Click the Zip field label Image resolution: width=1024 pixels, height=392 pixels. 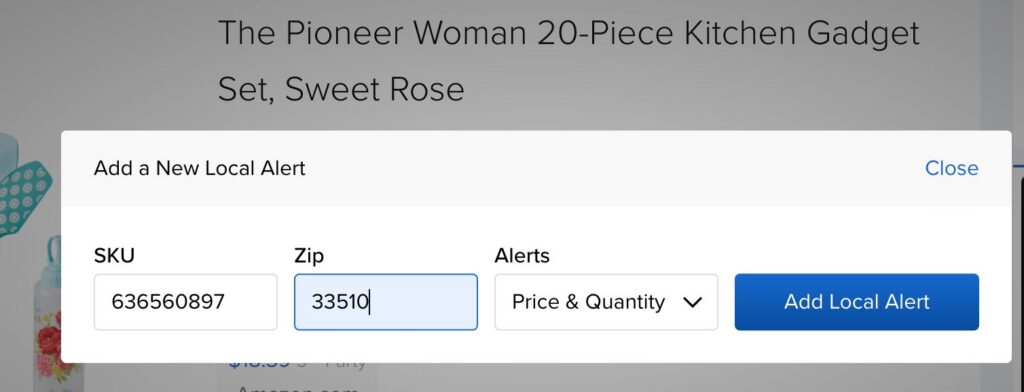tap(309, 256)
